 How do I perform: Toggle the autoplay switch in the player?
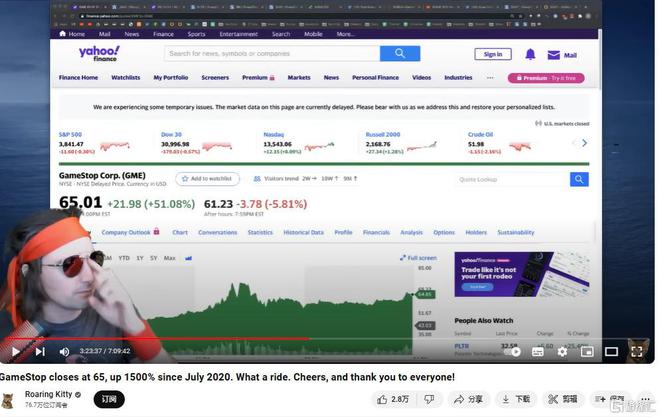click(x=513, y=351)
